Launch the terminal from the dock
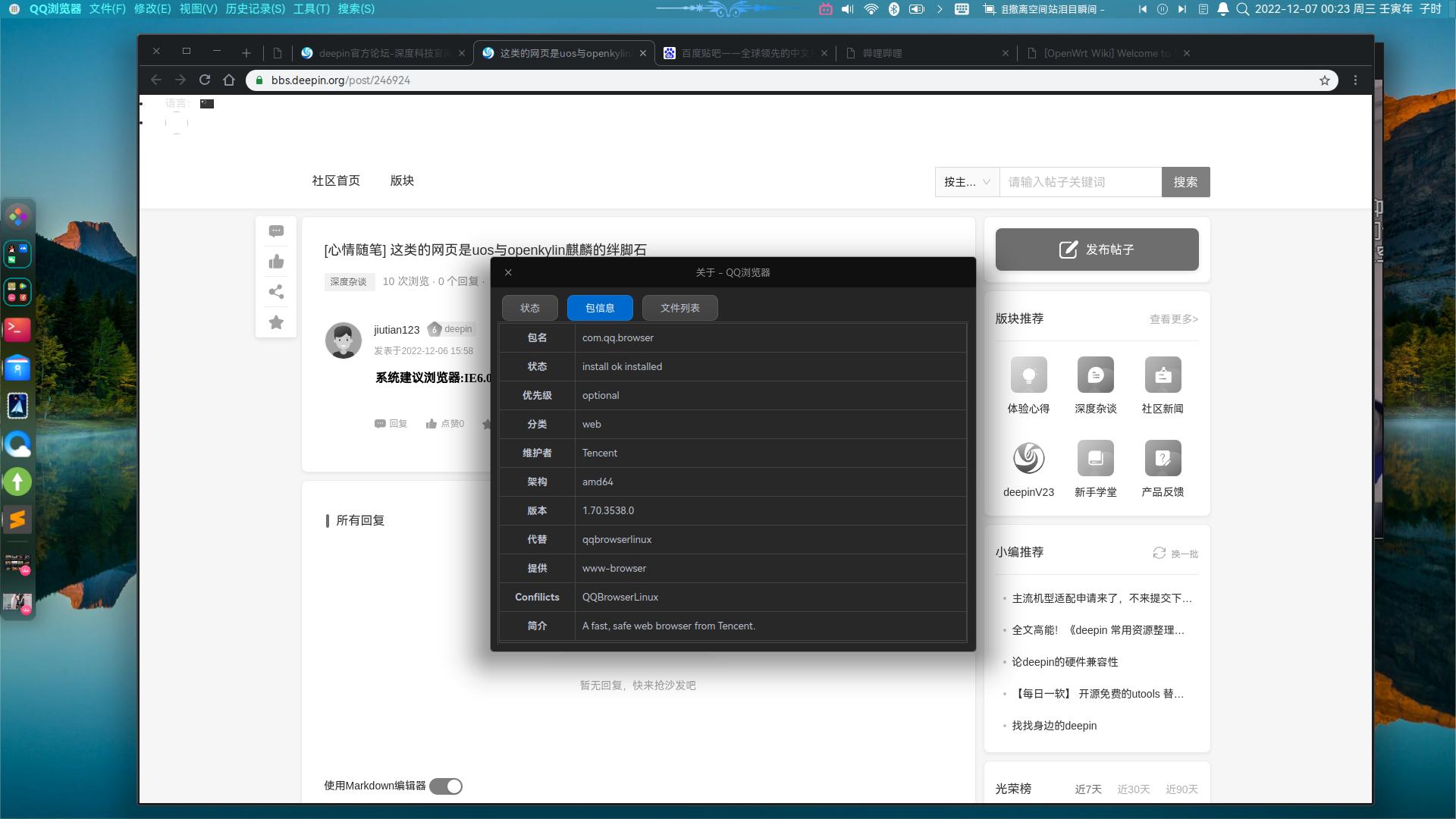 (17, 330)
